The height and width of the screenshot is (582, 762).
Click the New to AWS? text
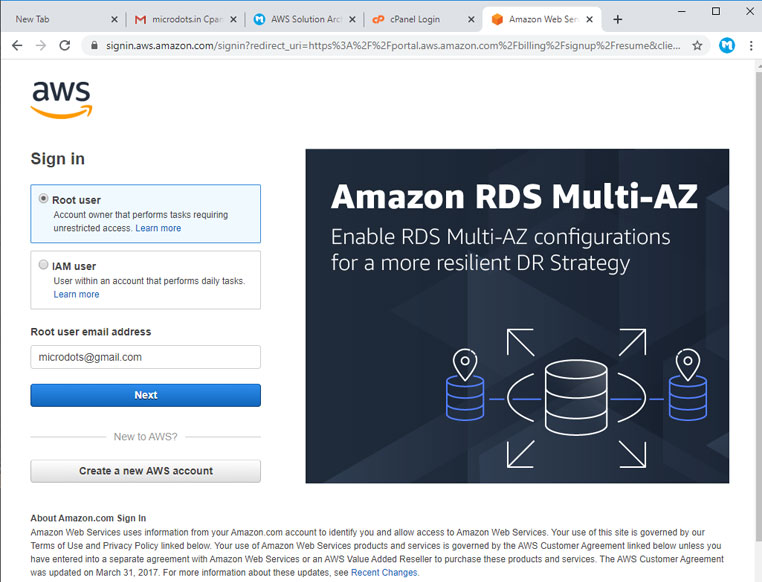tap(145, 436)
